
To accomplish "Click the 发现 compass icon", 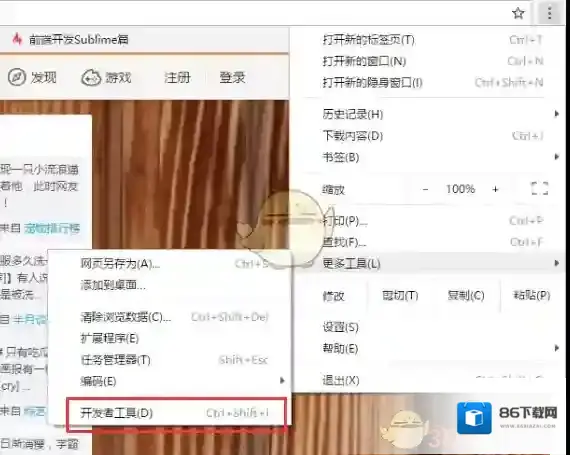I will [17, 77].
